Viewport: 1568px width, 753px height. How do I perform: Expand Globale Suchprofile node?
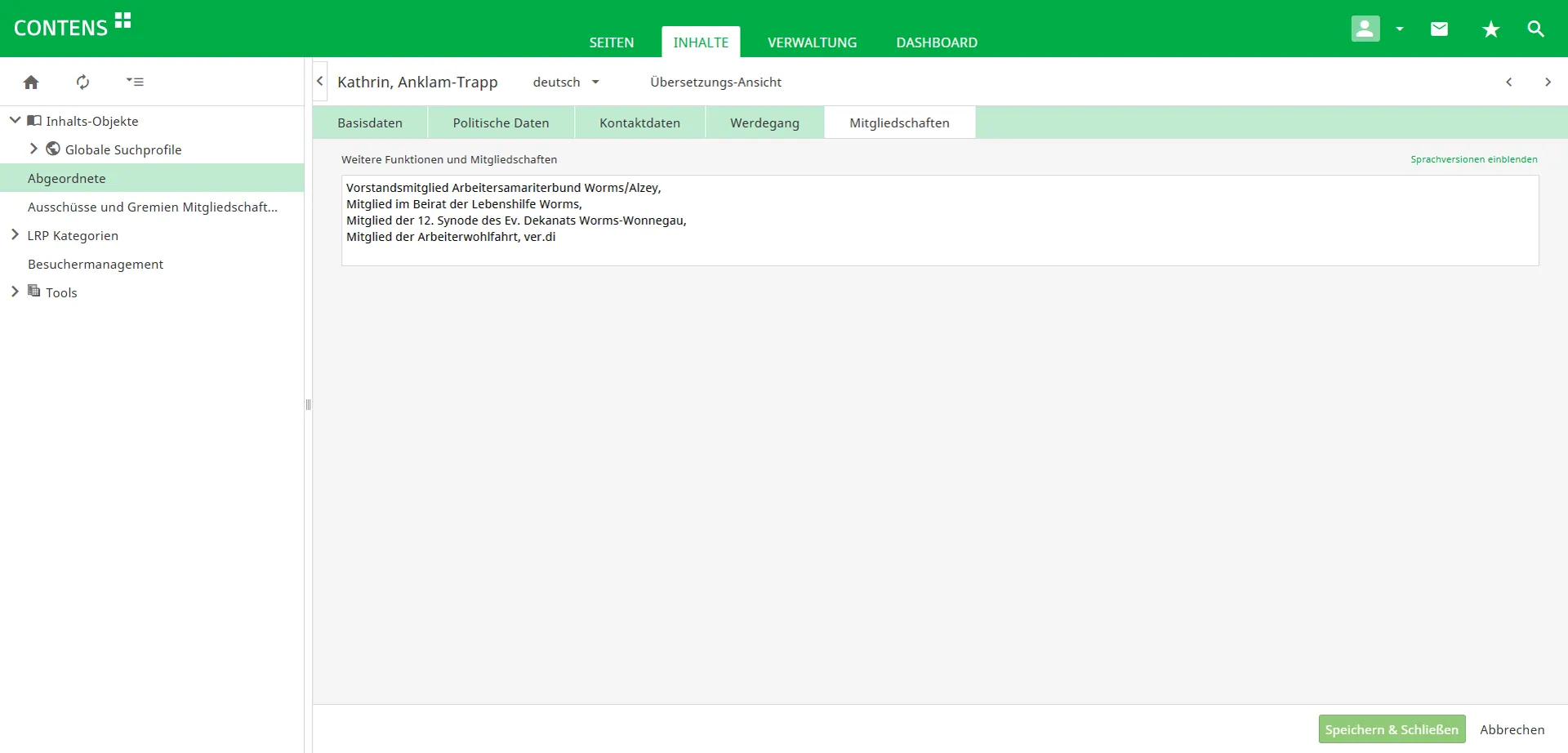[x=33, y=149]
